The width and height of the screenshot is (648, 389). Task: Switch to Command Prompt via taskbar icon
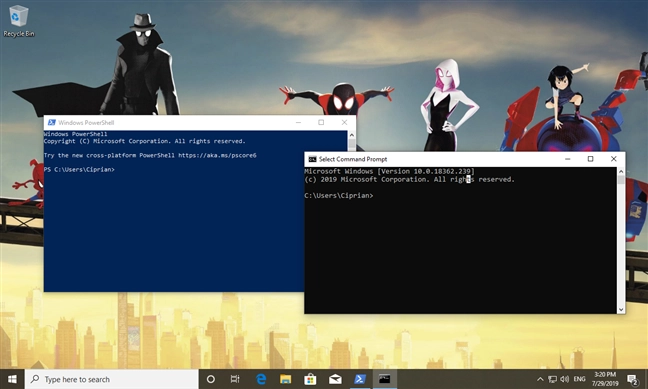coord(385,379)
